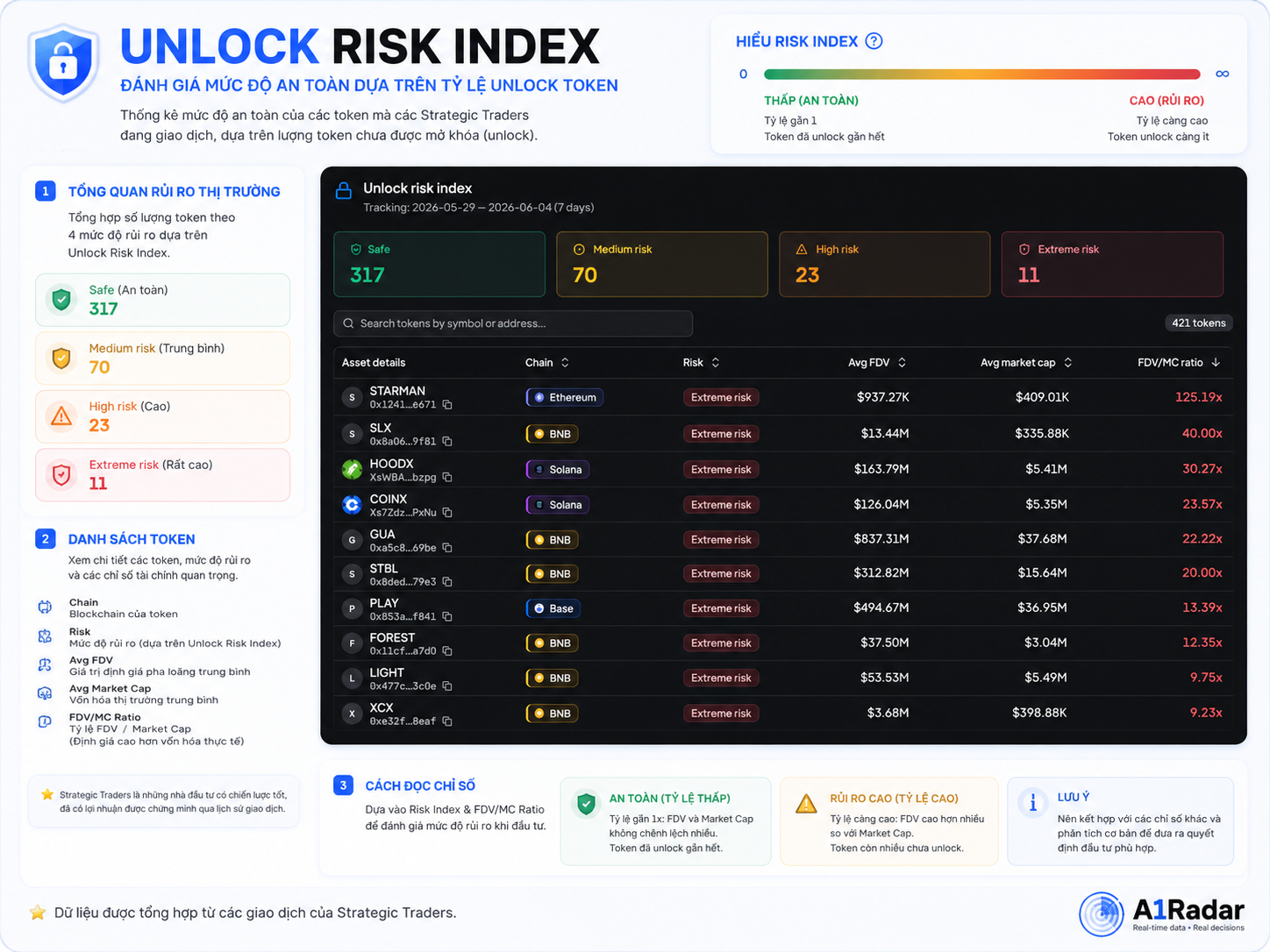Click the STBL token name

coord(384,569)
